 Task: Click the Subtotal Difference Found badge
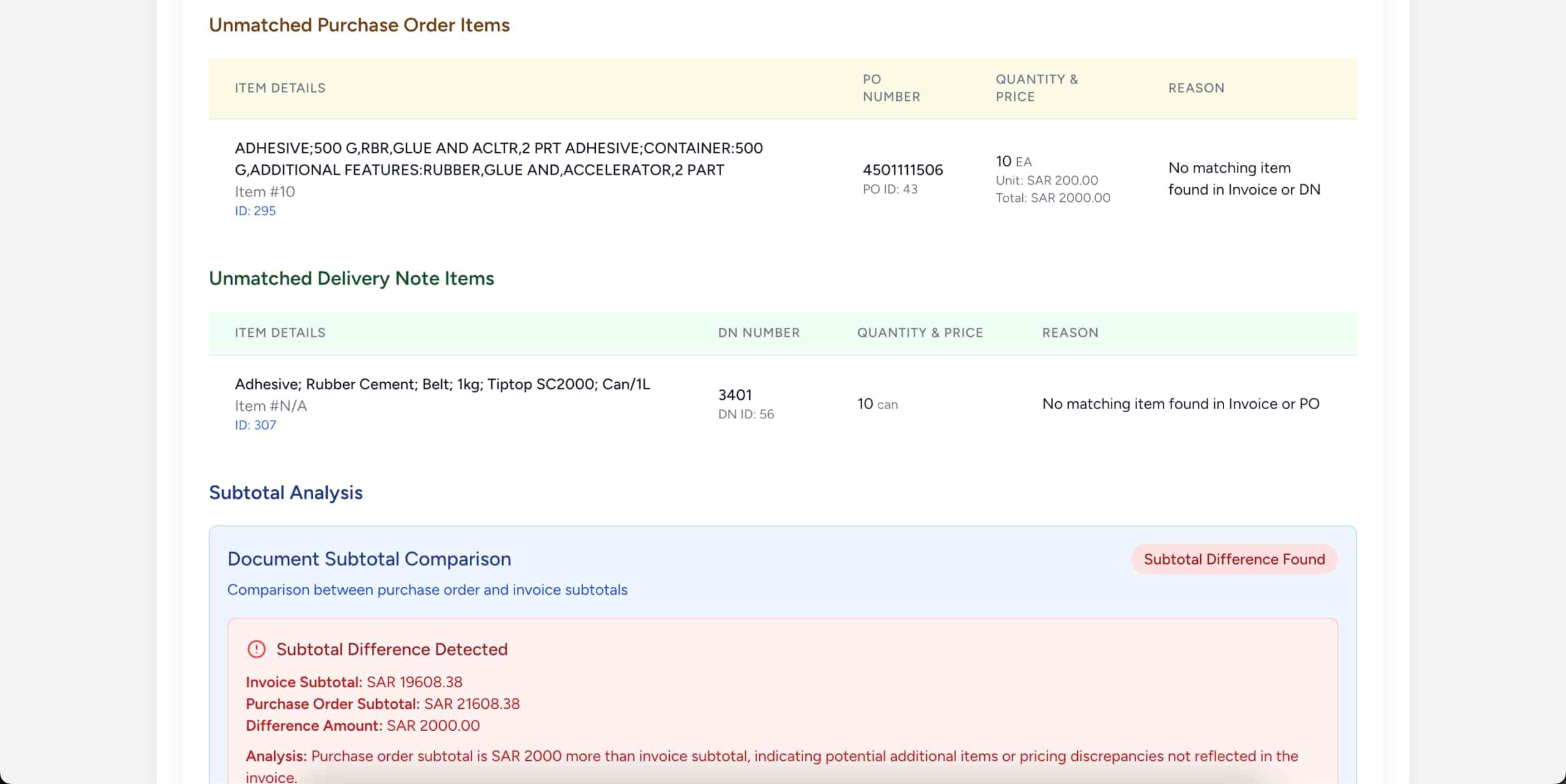point(1234,559)
